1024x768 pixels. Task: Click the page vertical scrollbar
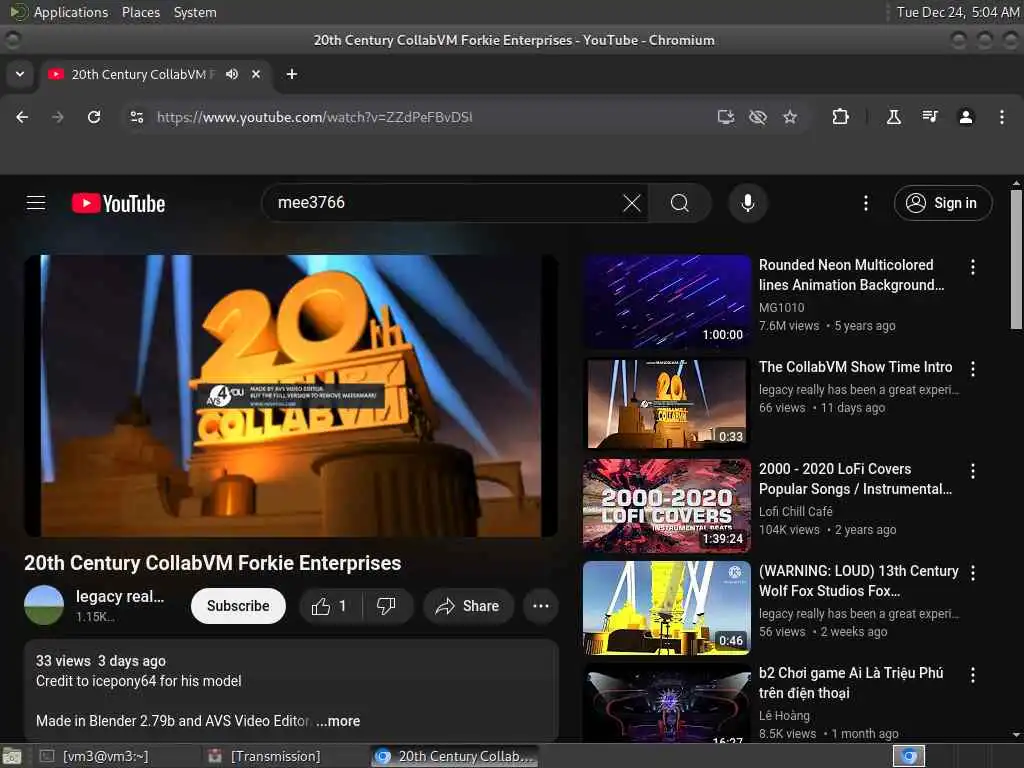(1016, 259)
